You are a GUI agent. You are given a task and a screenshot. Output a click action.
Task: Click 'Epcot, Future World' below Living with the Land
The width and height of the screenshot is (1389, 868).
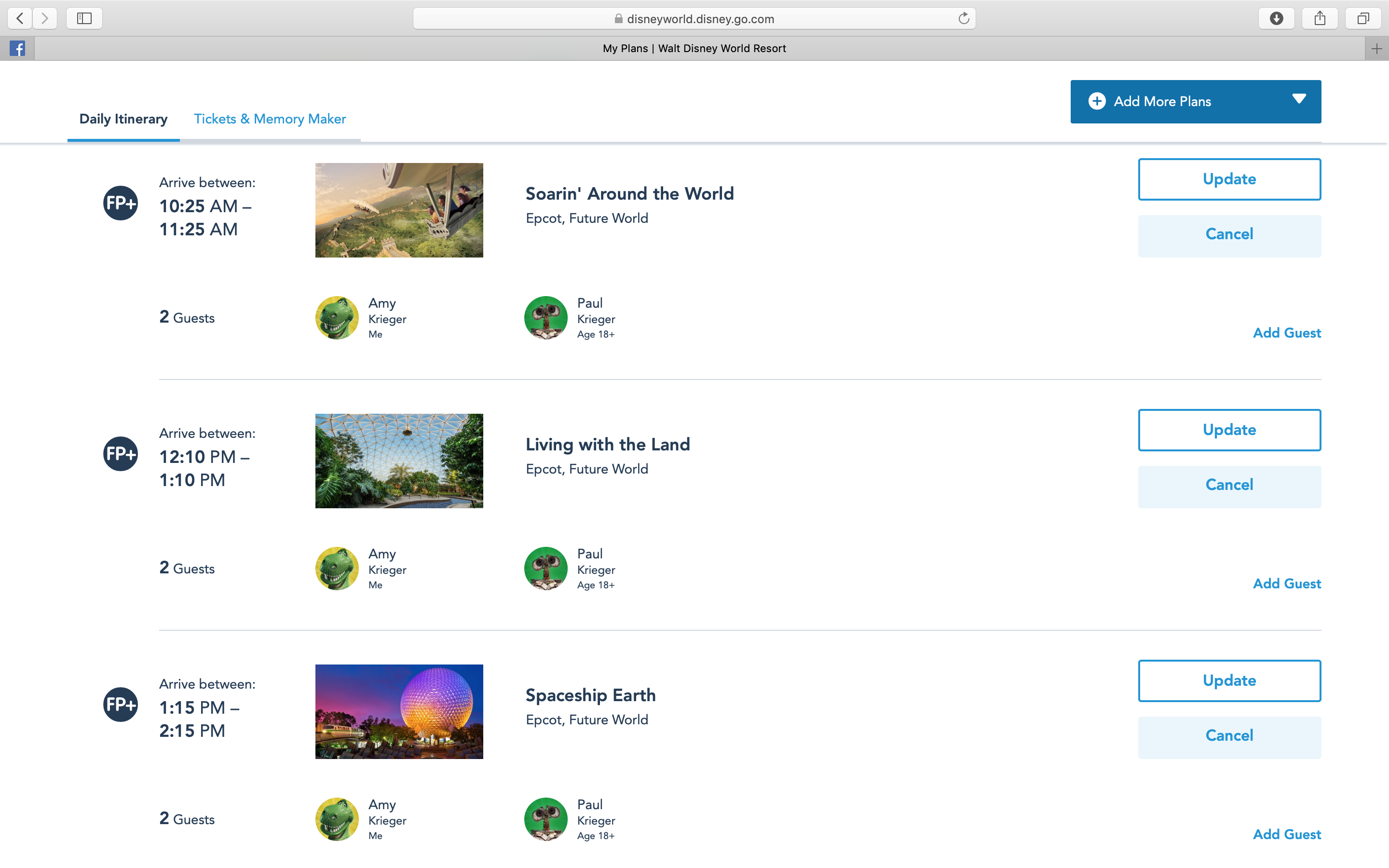[587, 469]
